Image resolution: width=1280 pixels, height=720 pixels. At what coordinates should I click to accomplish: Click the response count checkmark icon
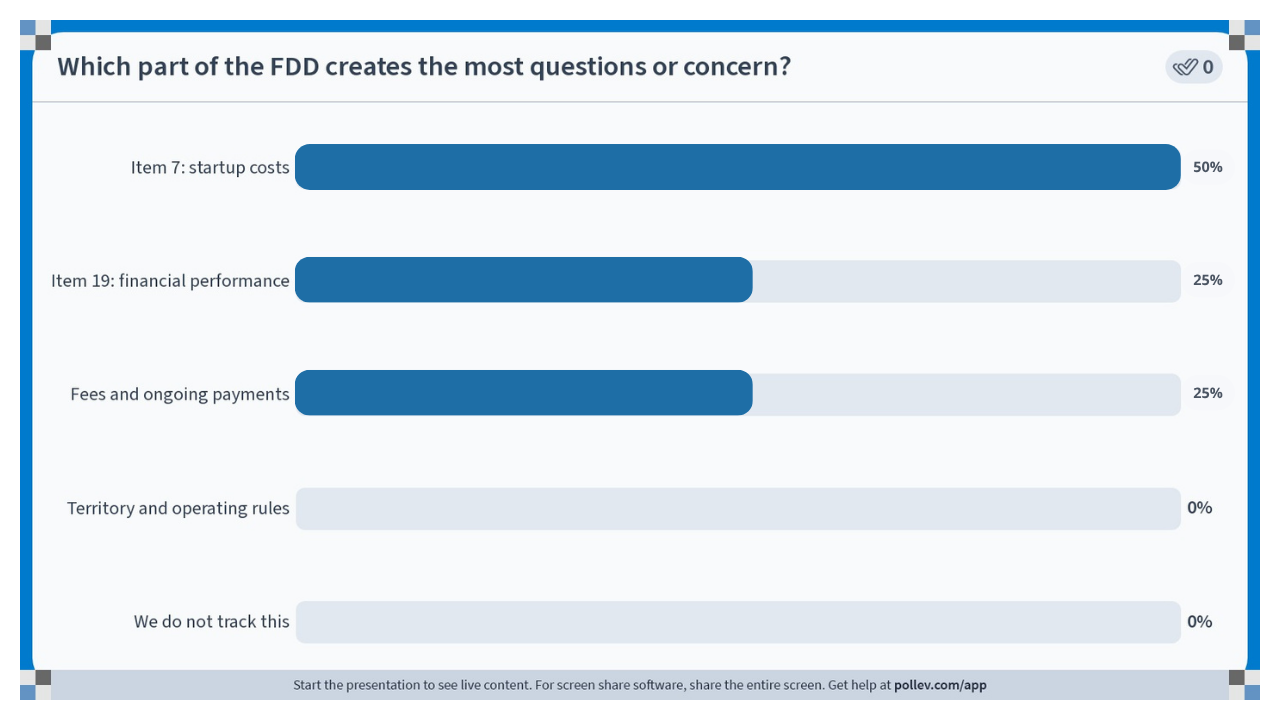[x=1185, y=67]
